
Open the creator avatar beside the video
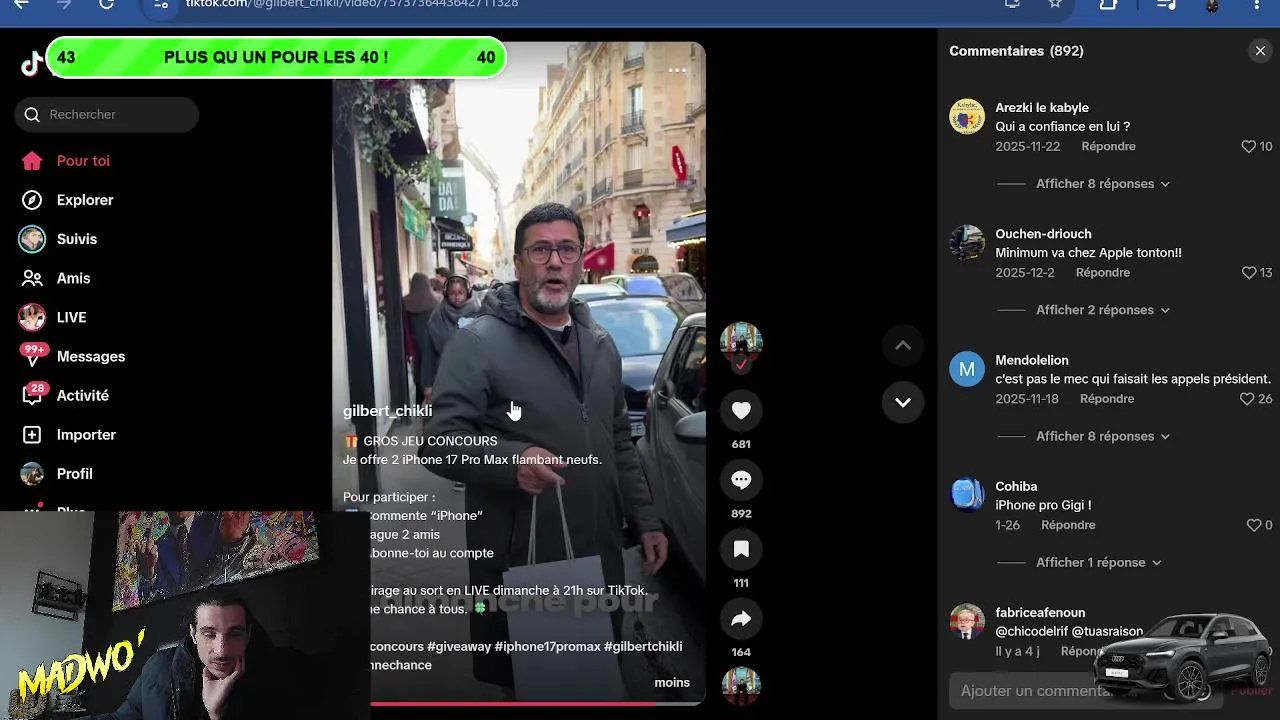pyautogui.click(x=741, y=343)
